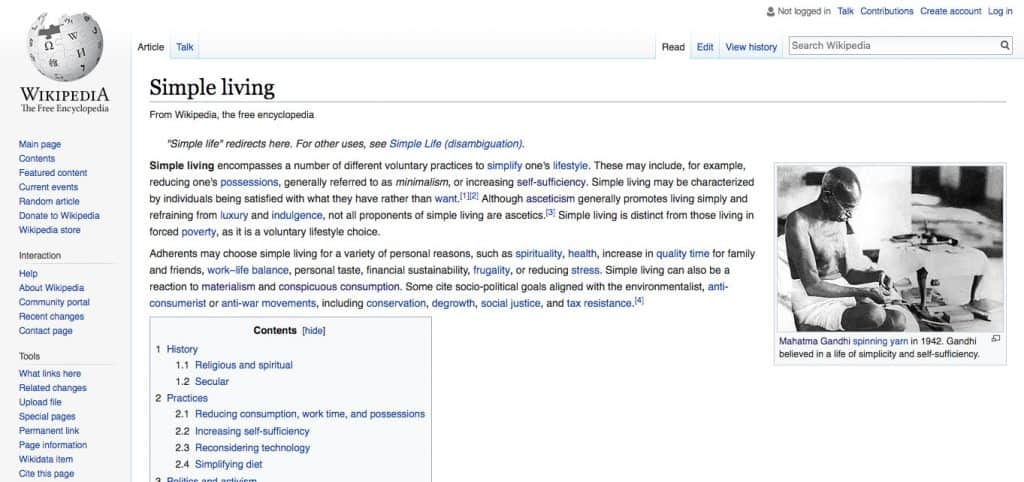Open Page information
Image resolution: width=1024 pixels, height=482 pixels.
tap(53, 445)
